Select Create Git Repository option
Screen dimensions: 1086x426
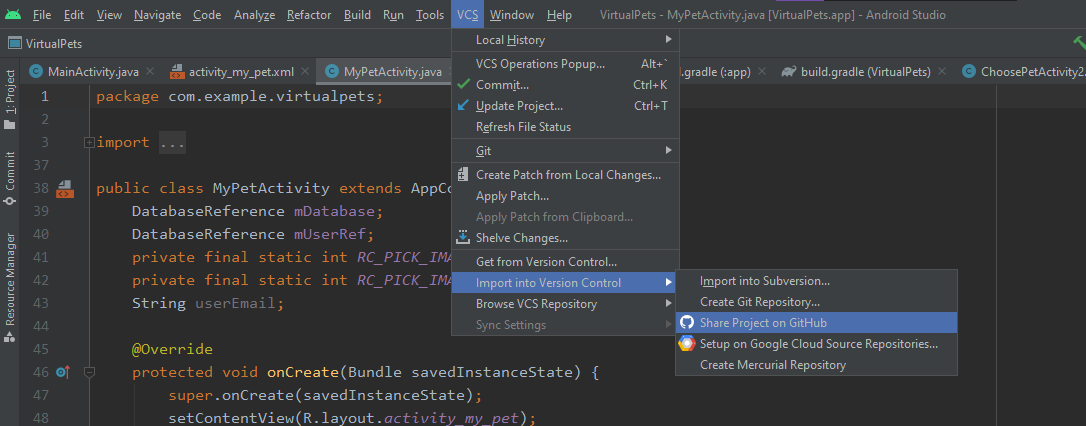760,302
